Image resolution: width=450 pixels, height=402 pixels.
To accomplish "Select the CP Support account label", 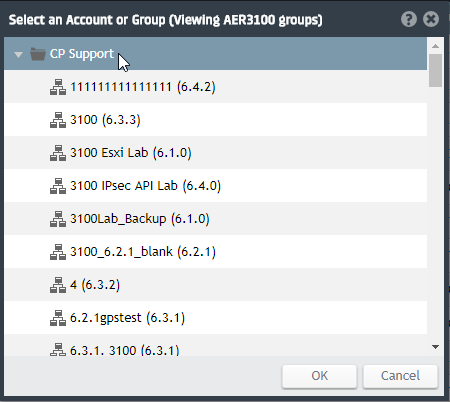I will pos(82,54).
